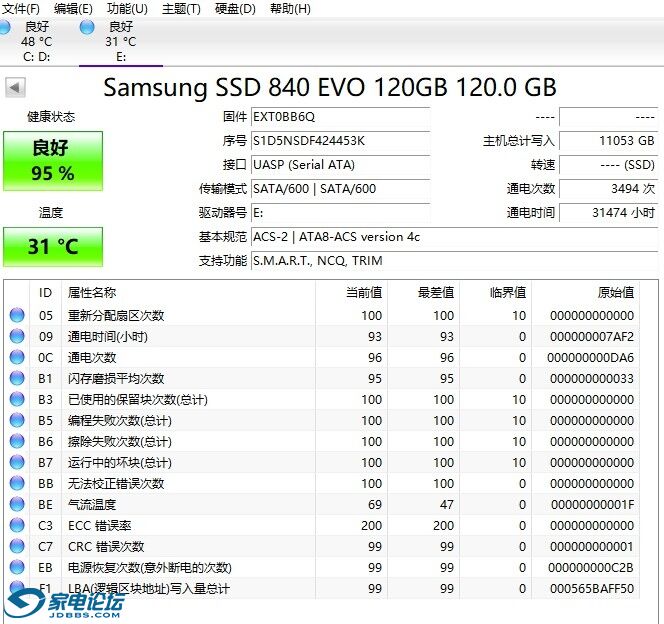Select attribute name 通电时间(小时)
The height and width of the screenshot is (624, 664).
tap(108, 337)
